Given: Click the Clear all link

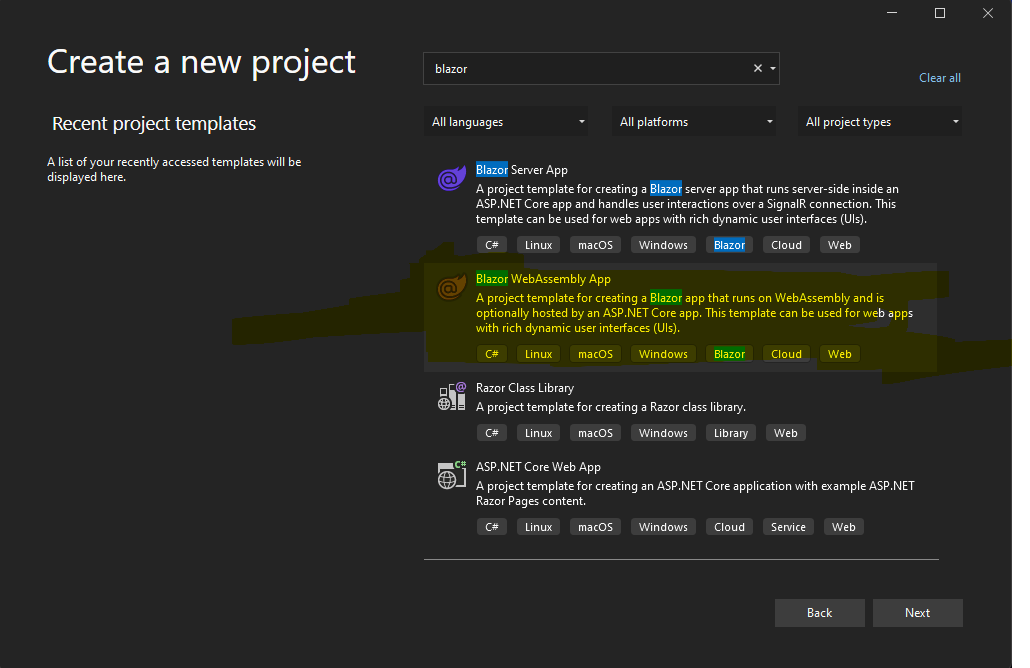Looking at the screenshot, I should (939, 78).
